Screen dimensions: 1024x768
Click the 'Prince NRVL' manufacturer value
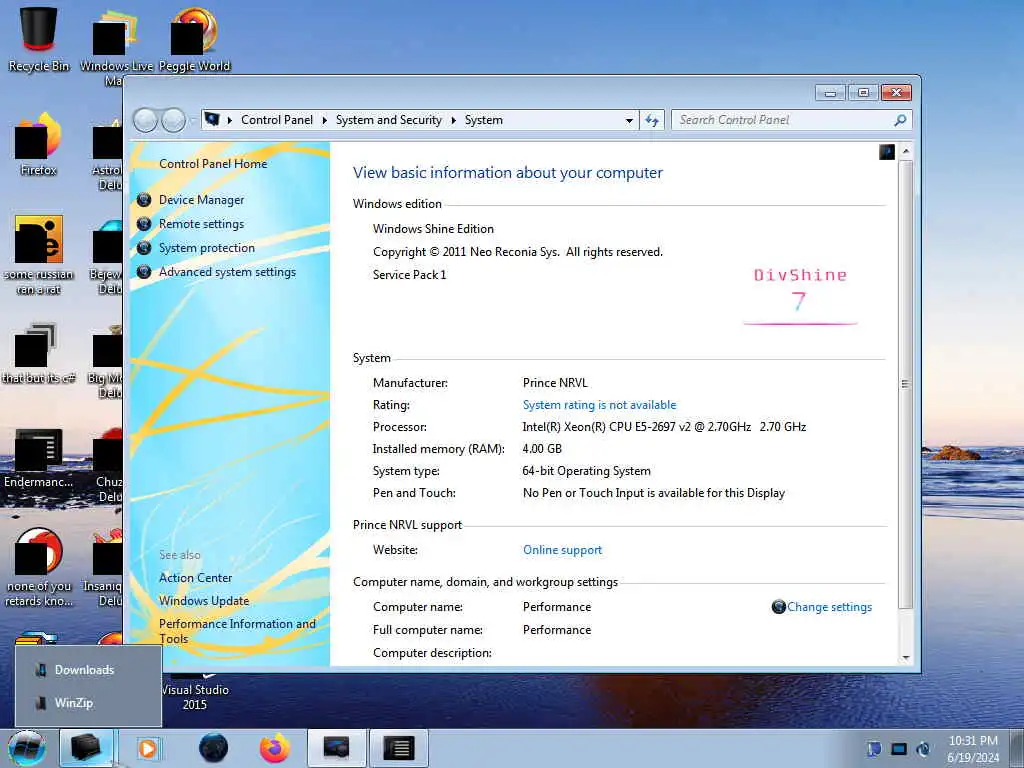pos(555,383)
